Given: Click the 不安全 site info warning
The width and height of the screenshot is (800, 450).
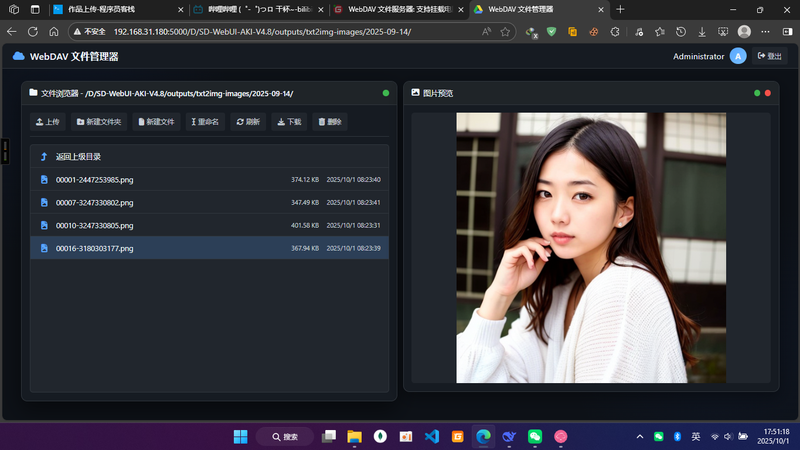Looking at the screenshot, I should [x=90, y=32].
